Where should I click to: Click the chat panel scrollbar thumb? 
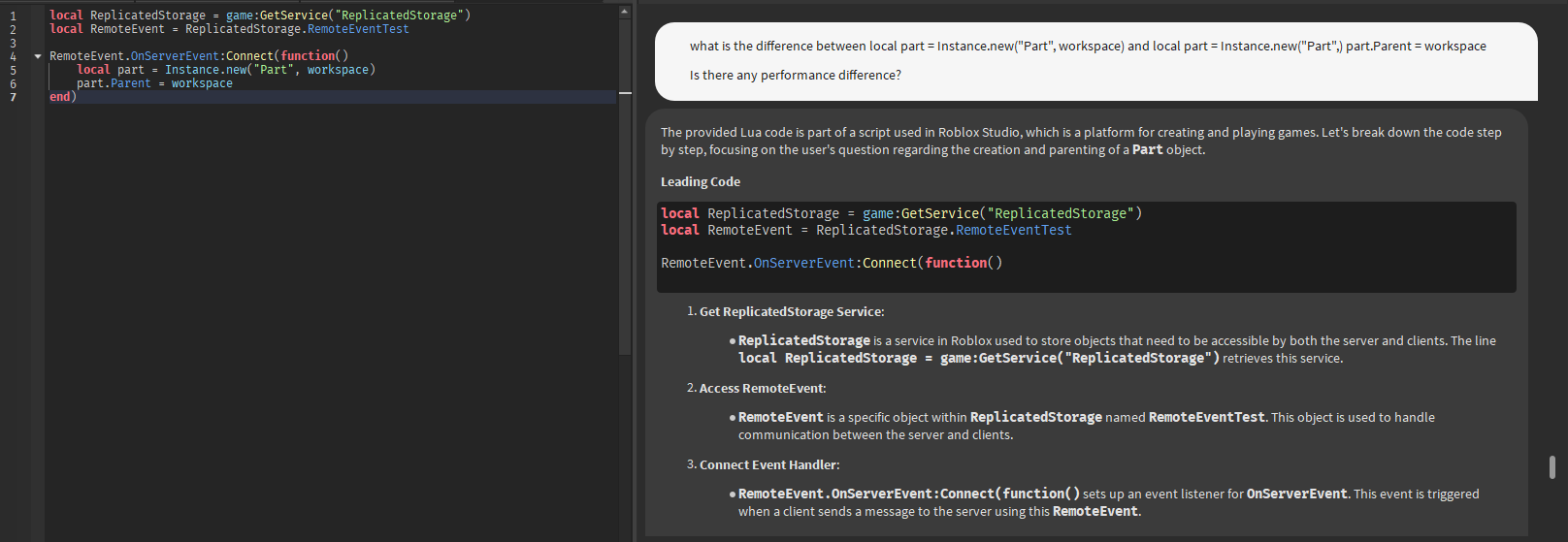pos(1552,467)
